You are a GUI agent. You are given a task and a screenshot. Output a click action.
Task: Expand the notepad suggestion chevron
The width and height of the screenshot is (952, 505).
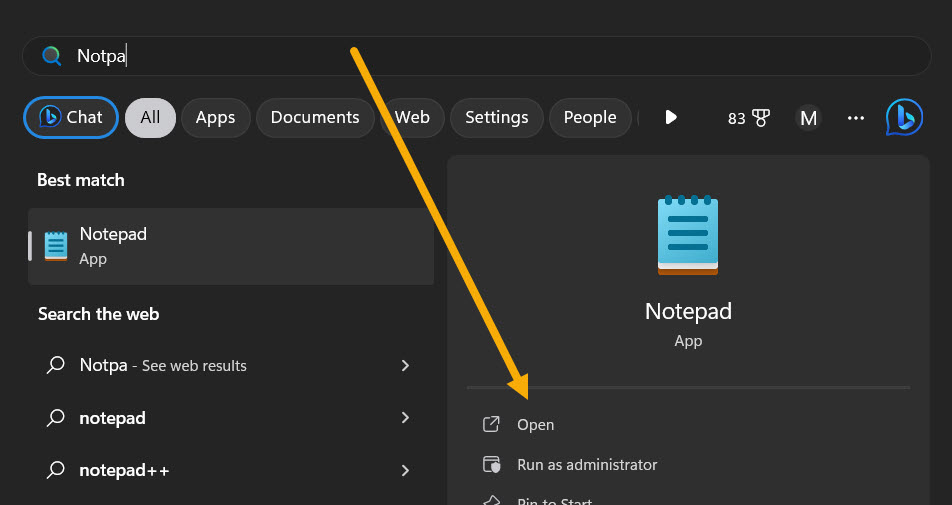click(x=405, y=418)
